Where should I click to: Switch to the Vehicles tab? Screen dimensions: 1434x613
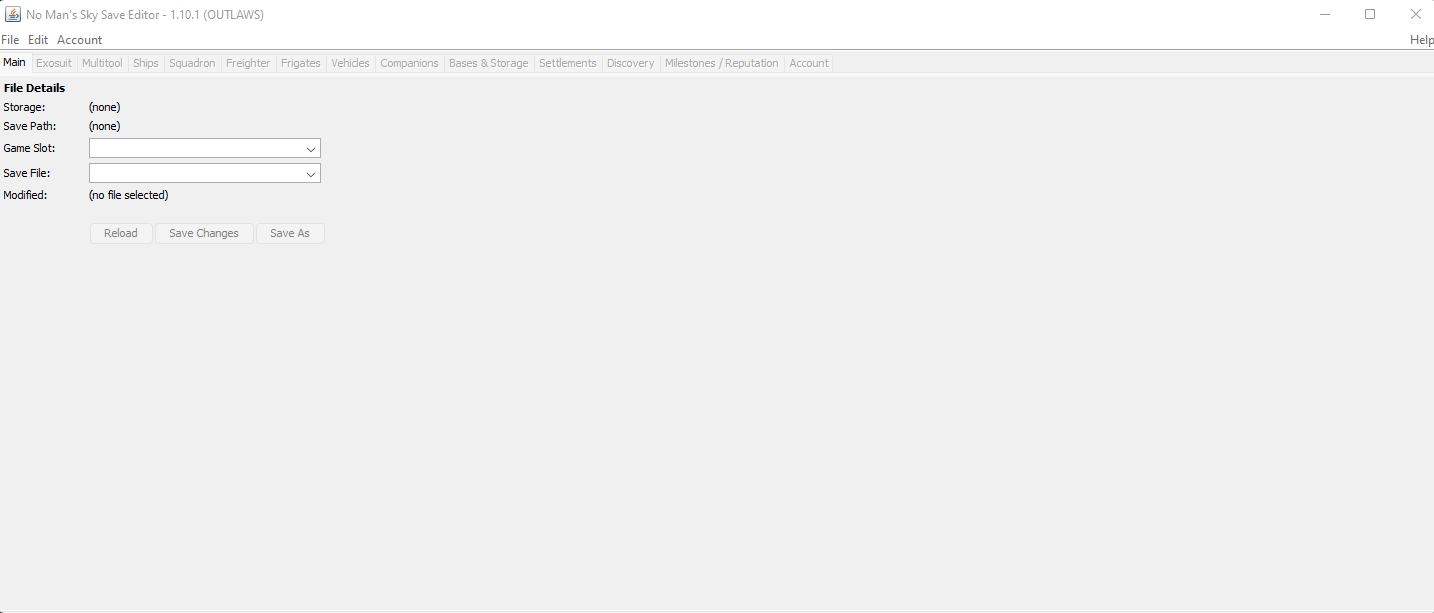coord(350,63)
